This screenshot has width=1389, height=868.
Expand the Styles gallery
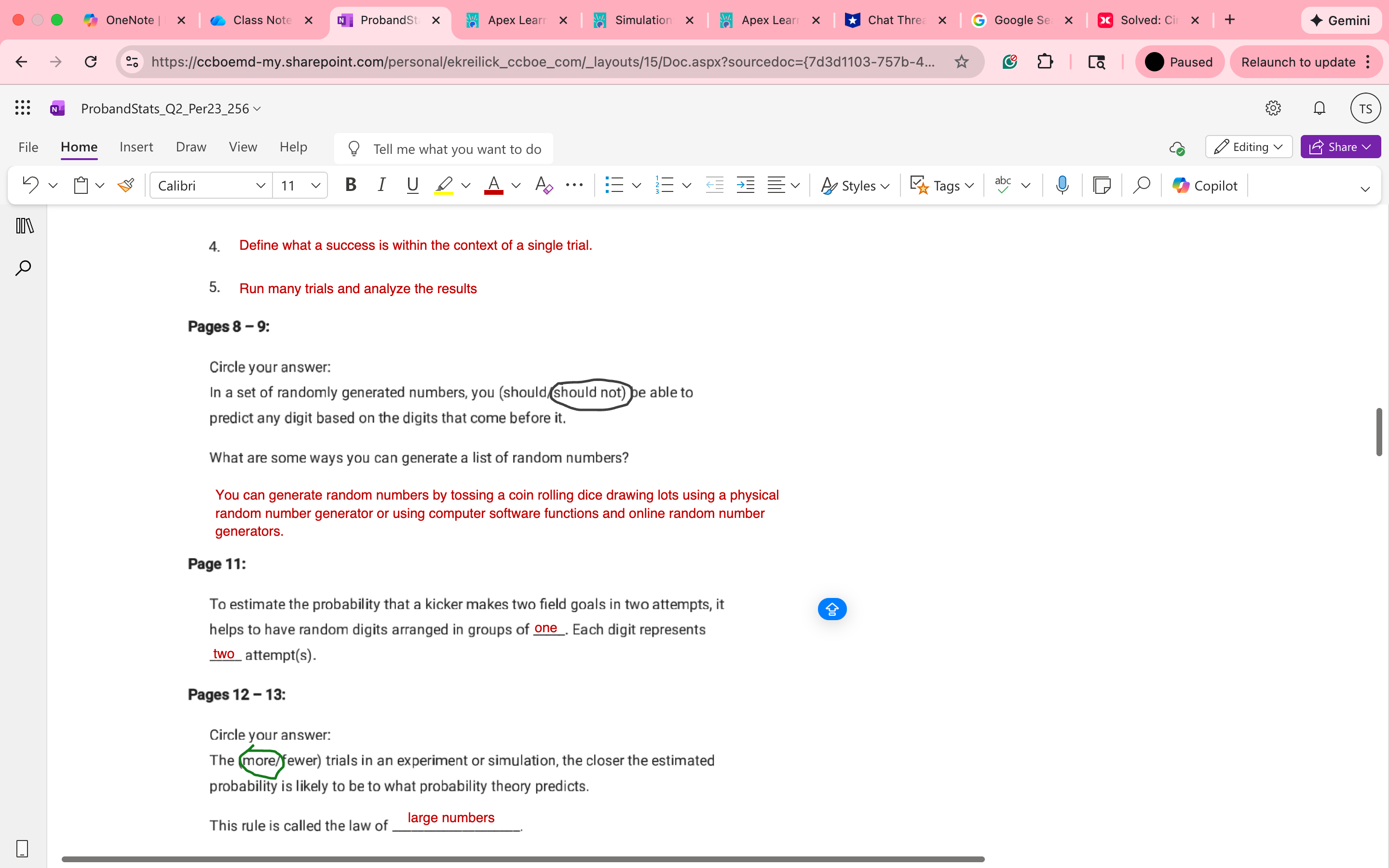click(854, 185)
